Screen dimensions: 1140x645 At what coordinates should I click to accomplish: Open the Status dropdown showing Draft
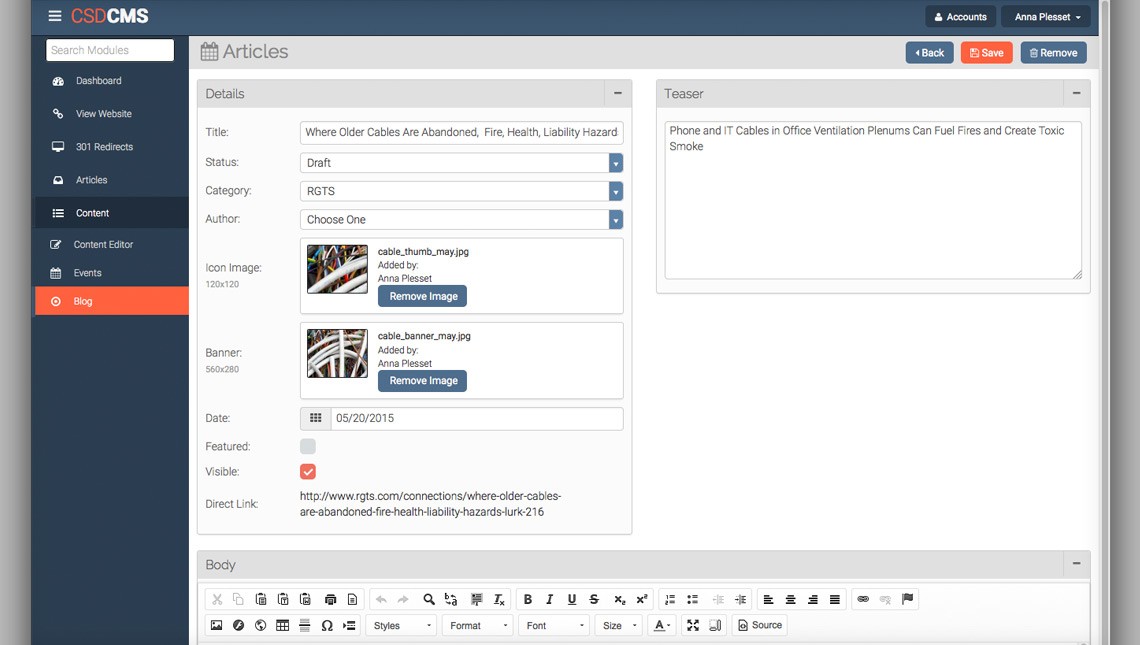click(x=461, y=163)
